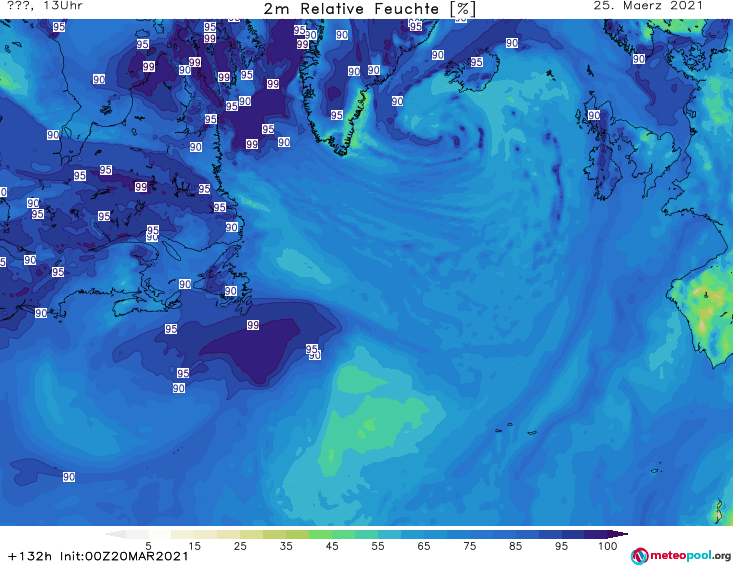Click the meteopool.org logo
This screenshot has width=733, height=566.
point(681,556)
